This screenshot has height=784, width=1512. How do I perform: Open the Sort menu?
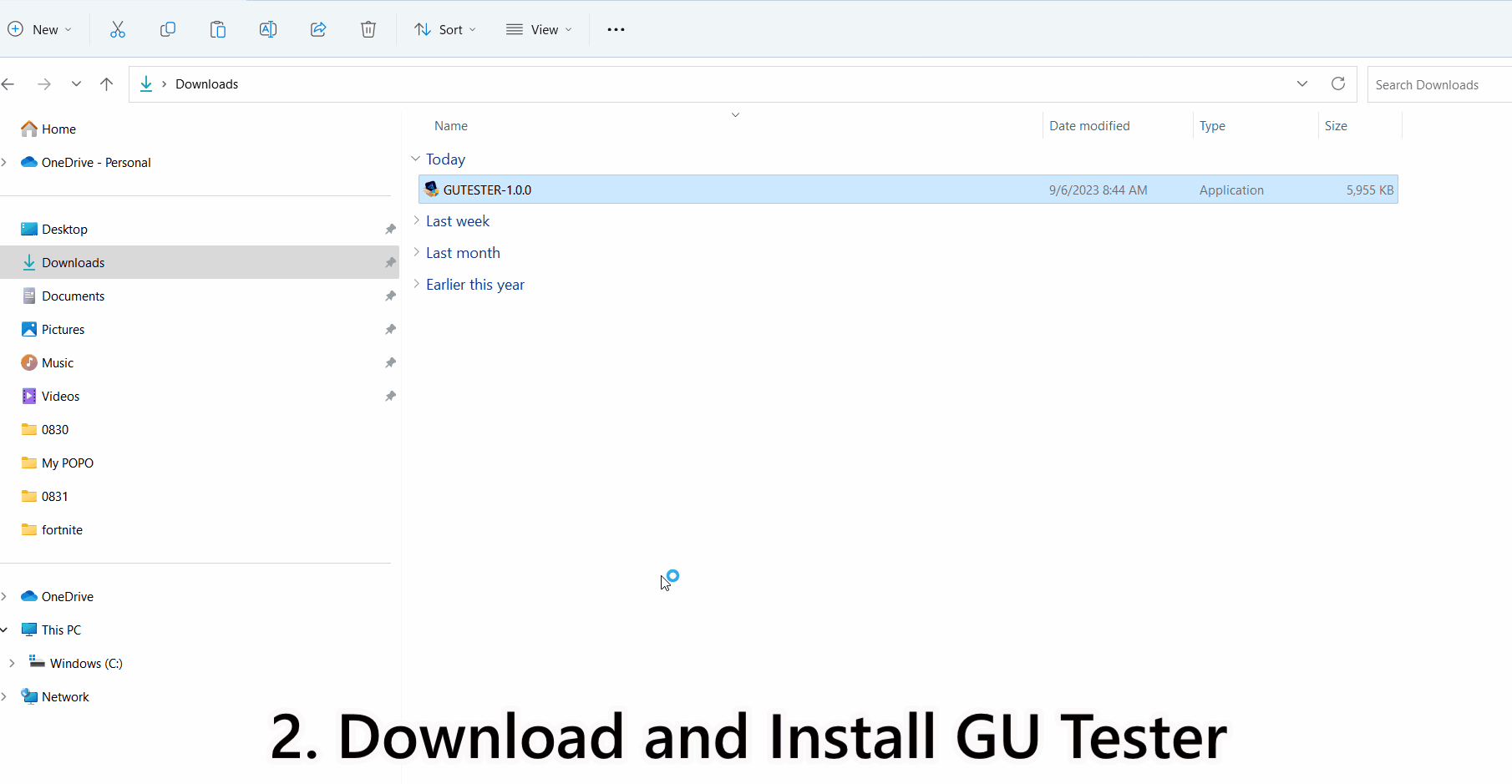click(445, 30)
